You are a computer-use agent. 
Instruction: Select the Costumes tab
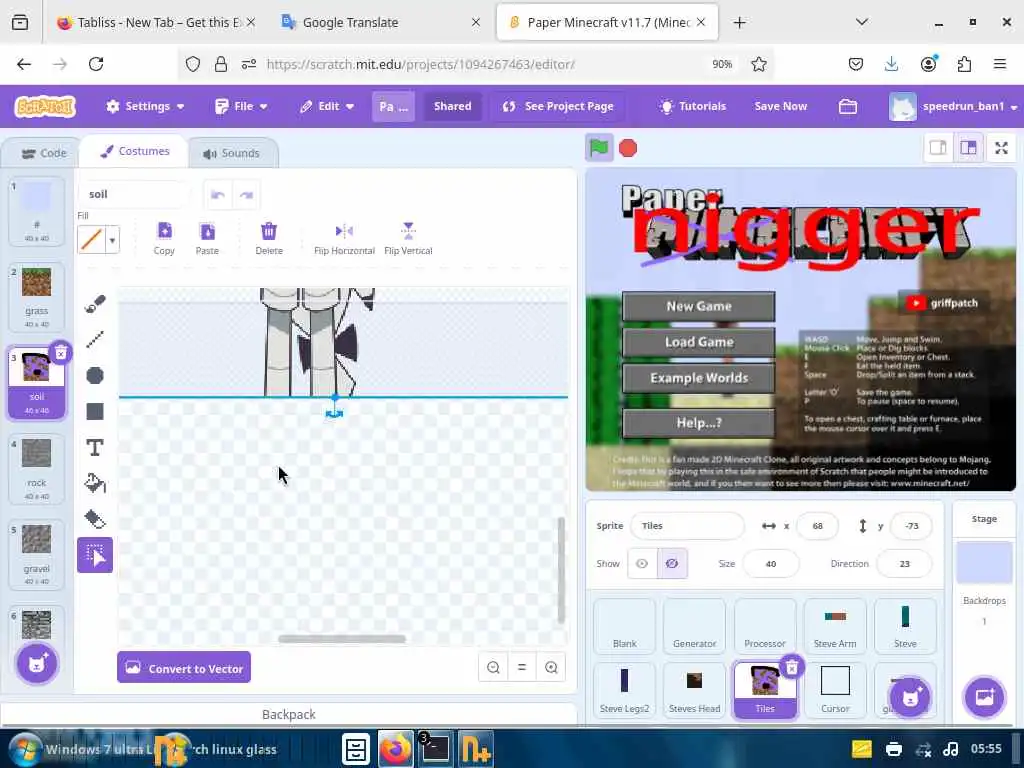pos(135,152)
